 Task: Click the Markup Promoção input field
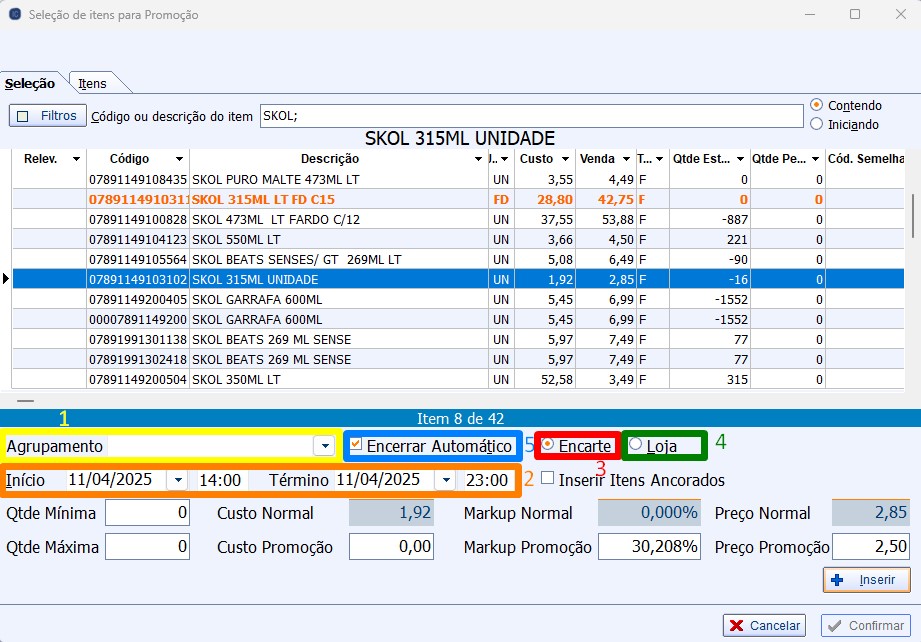click(649, 547)
